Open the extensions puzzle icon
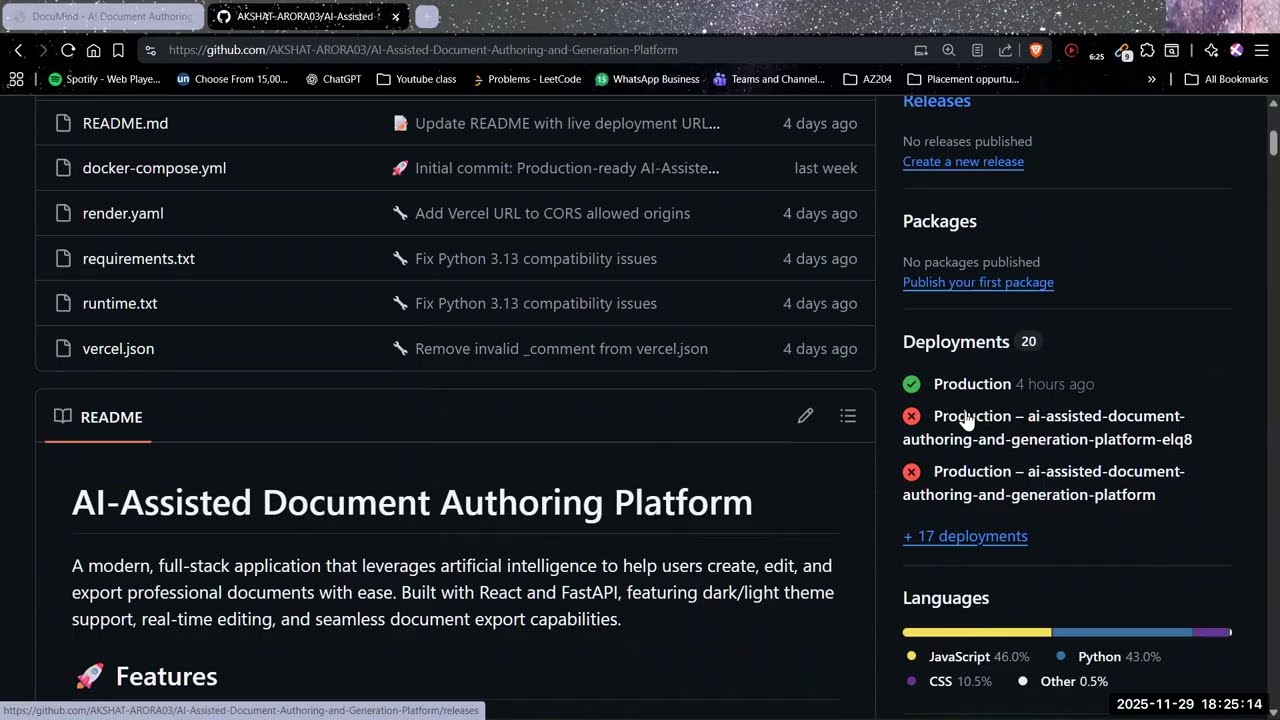Image resolution: width=1280 pixels, height=720 pixels. coord(1147,50)
